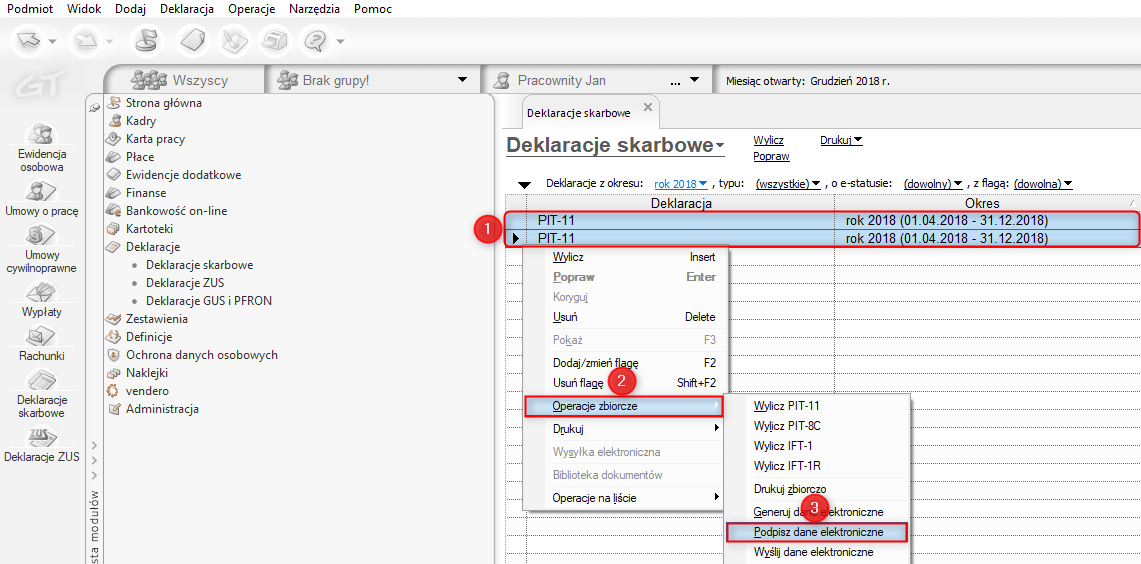This screenshot has height=564, width=1141.
Task: Open Operacje na liście submenu
Action: tap(626, 498)
